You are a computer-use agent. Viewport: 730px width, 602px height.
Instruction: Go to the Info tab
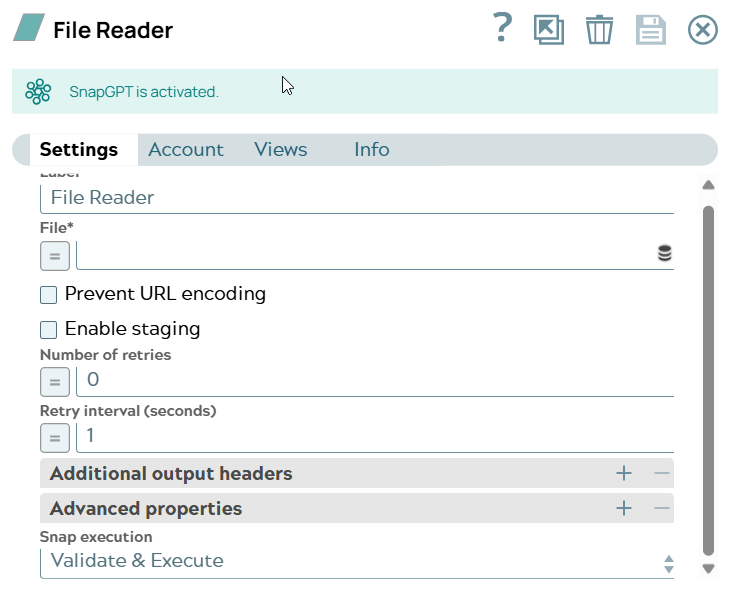pyautogui.click(x=371, y=150)
